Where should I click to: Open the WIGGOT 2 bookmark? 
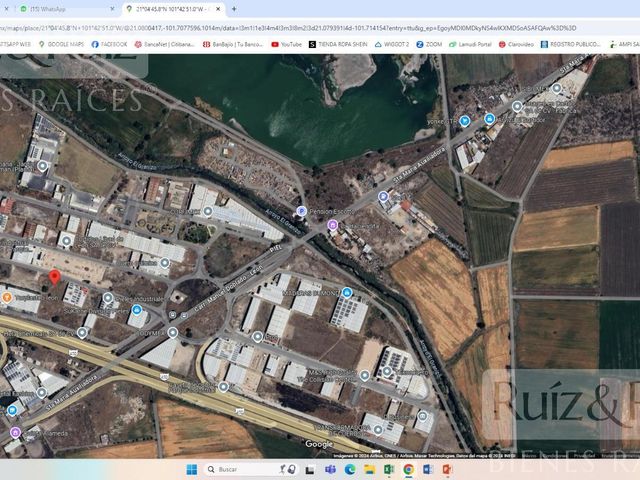391,44
